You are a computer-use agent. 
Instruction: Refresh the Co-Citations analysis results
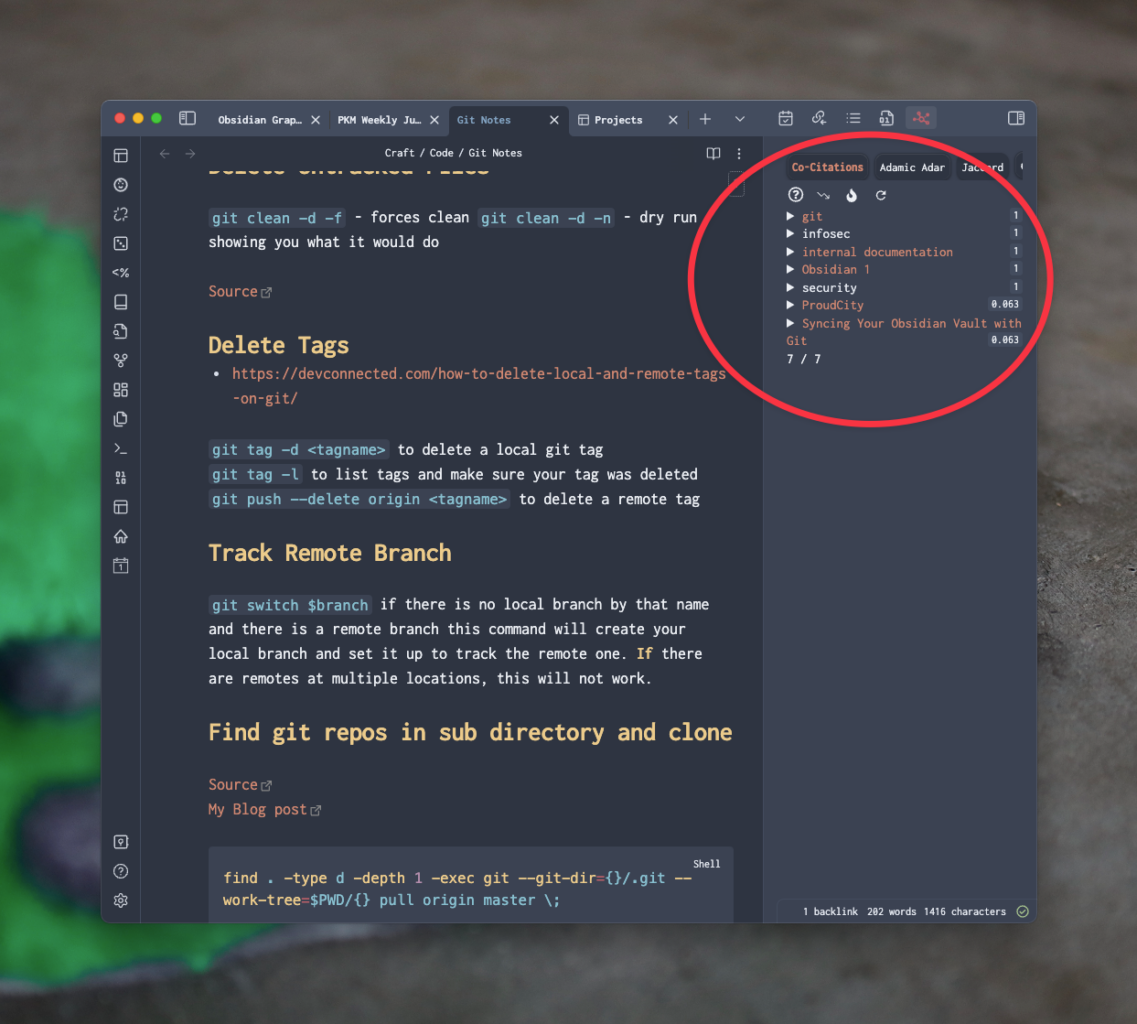pos(881,195)
